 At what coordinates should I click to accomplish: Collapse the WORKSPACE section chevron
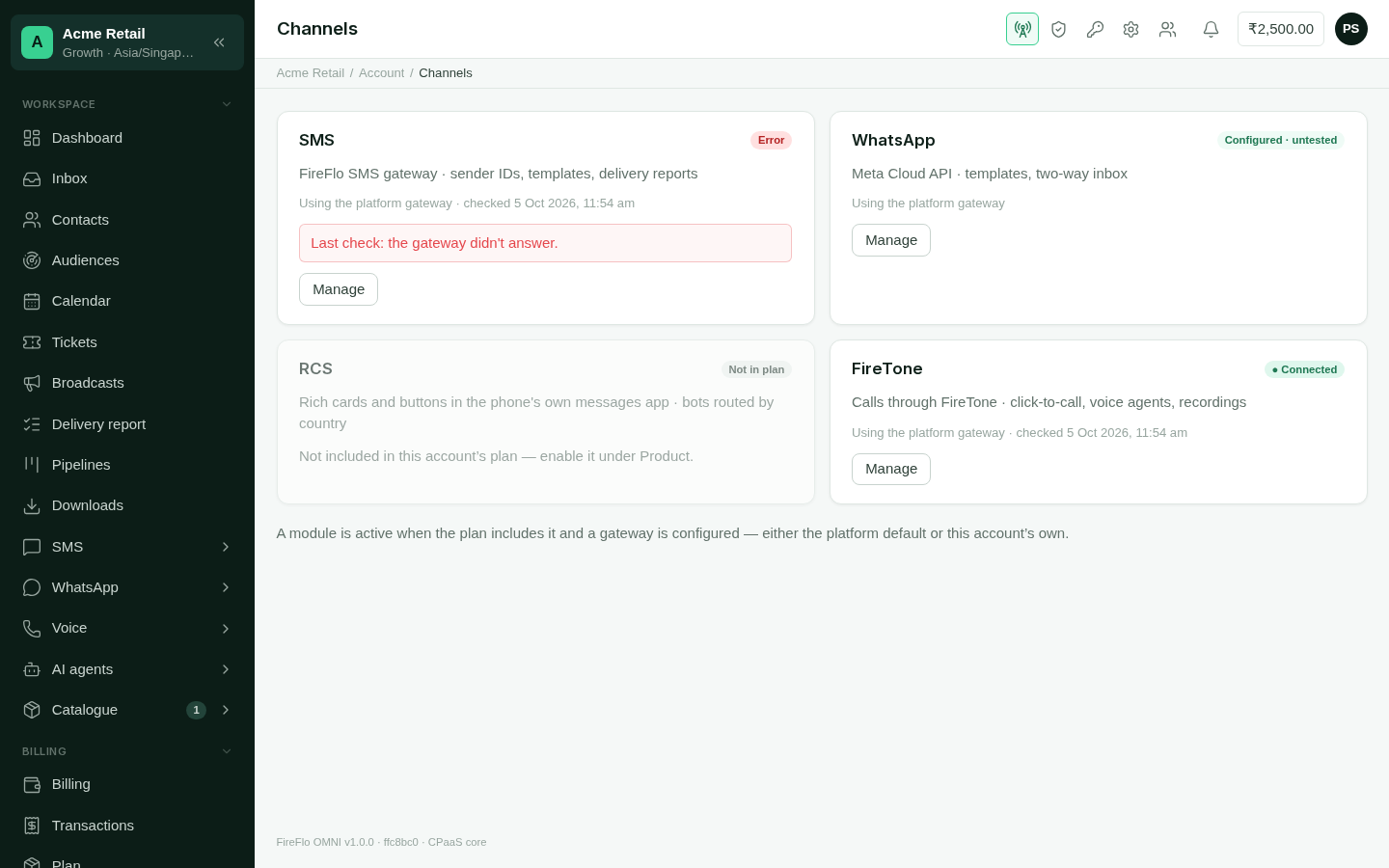click(227, 104)
